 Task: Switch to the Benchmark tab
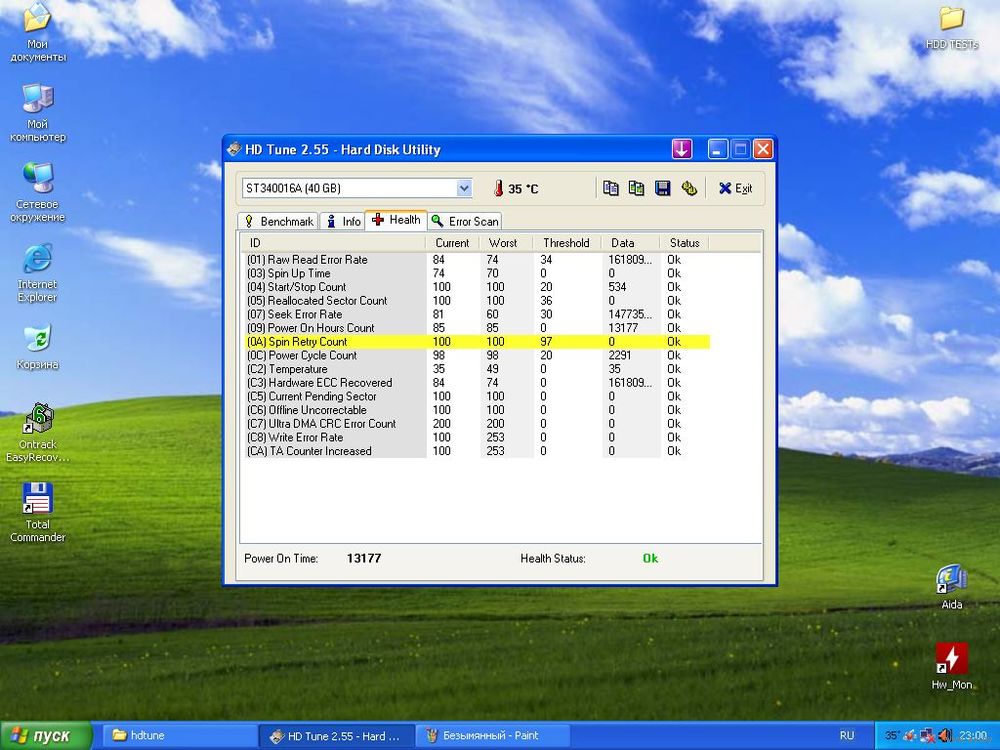tap(278, 221)
